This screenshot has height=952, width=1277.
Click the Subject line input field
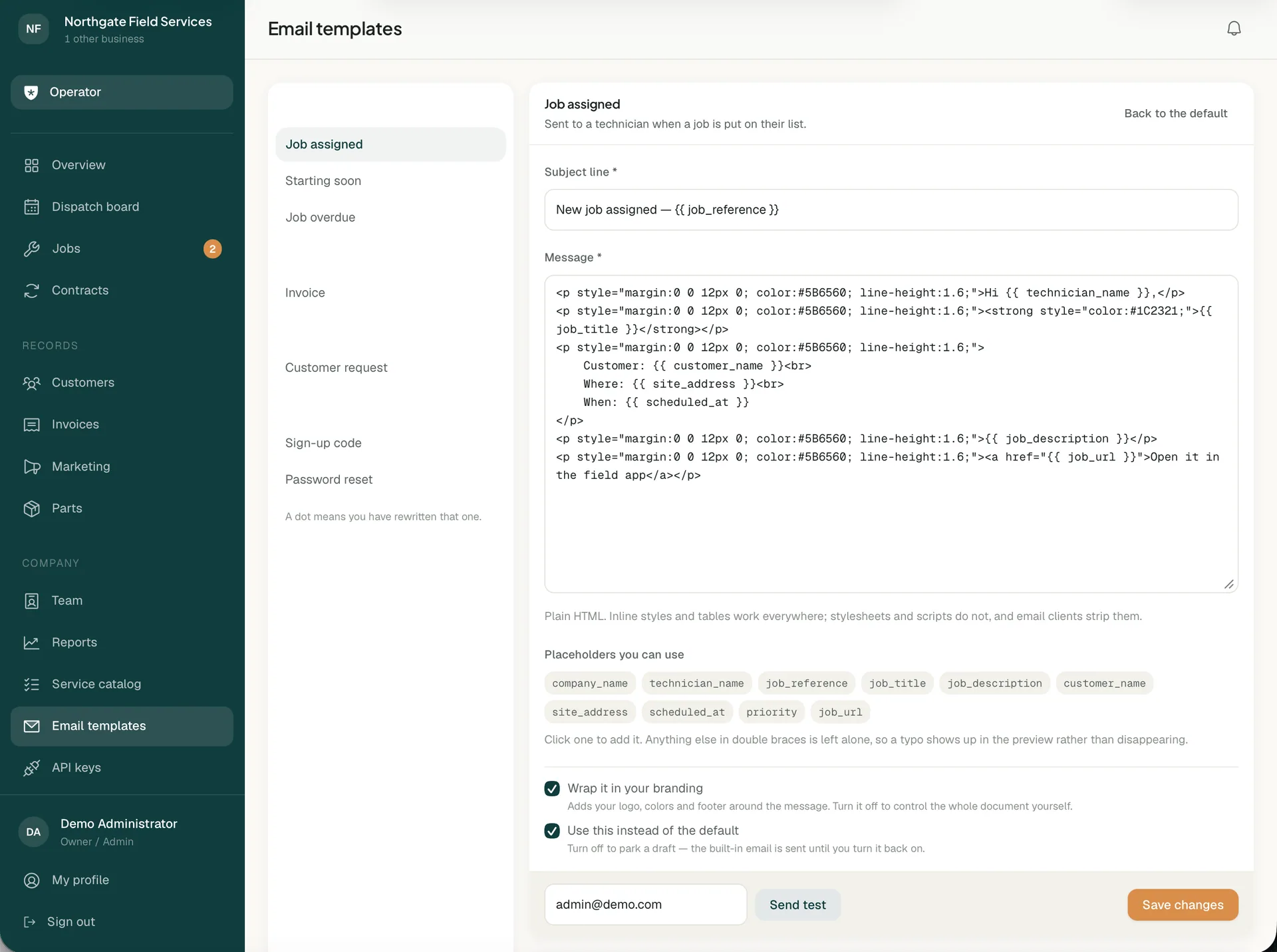click(891, 210)
